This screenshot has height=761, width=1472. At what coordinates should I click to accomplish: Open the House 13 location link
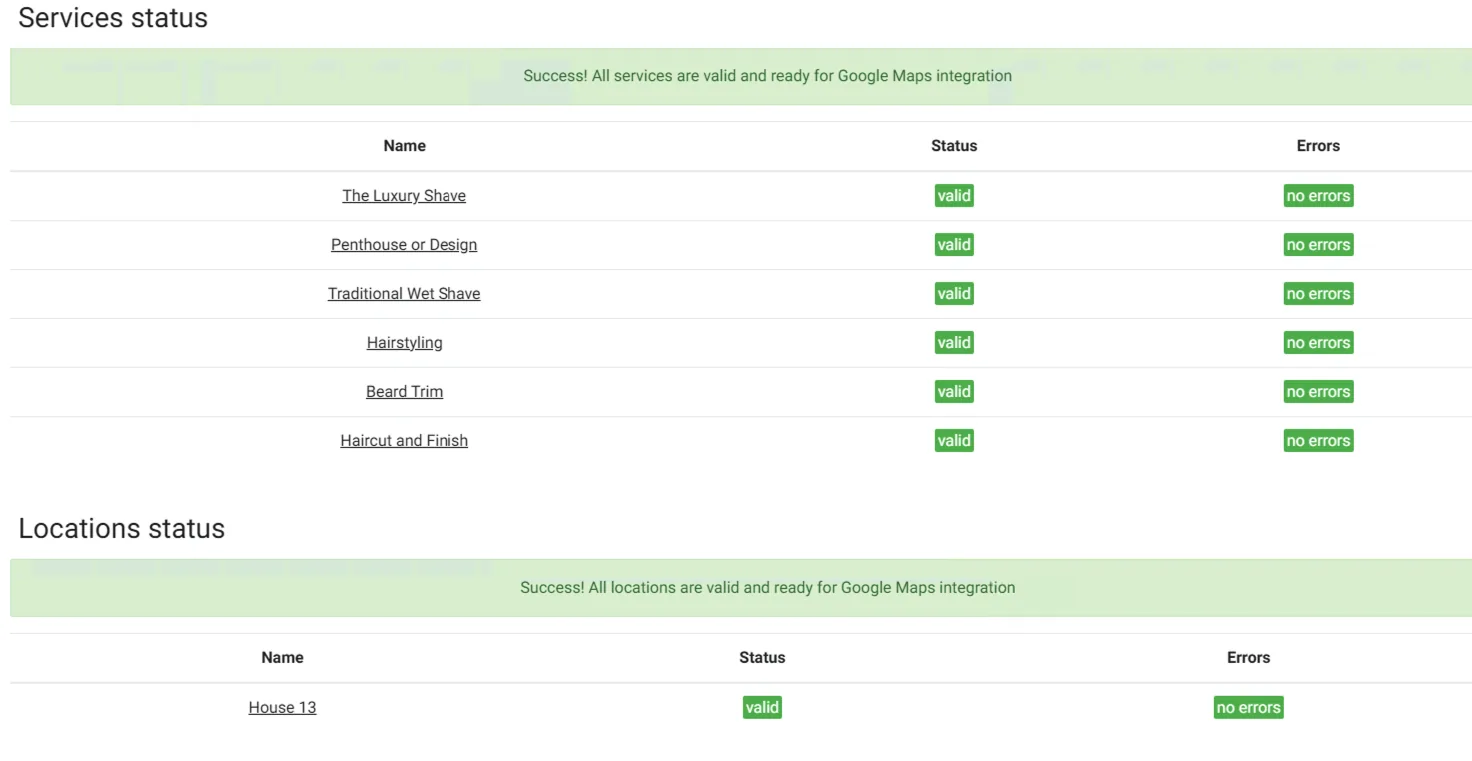click(x=282, y=708)
